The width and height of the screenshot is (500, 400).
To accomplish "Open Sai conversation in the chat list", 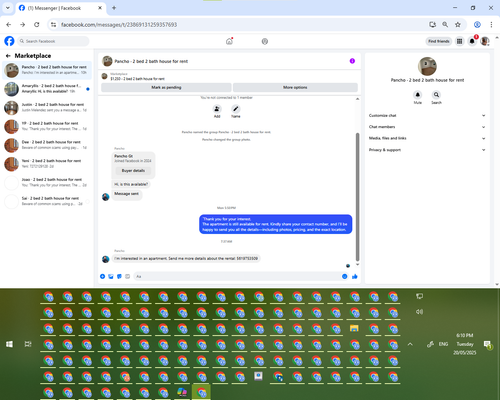I will [x=47, y=201].
